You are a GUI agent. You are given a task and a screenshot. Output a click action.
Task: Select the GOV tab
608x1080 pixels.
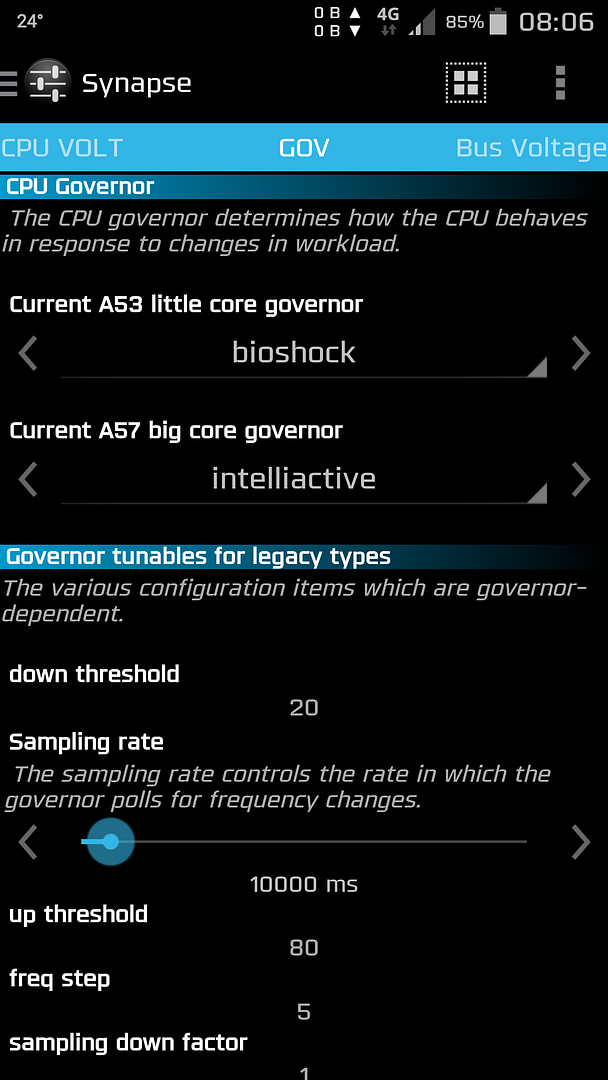(x=304, y=148)
